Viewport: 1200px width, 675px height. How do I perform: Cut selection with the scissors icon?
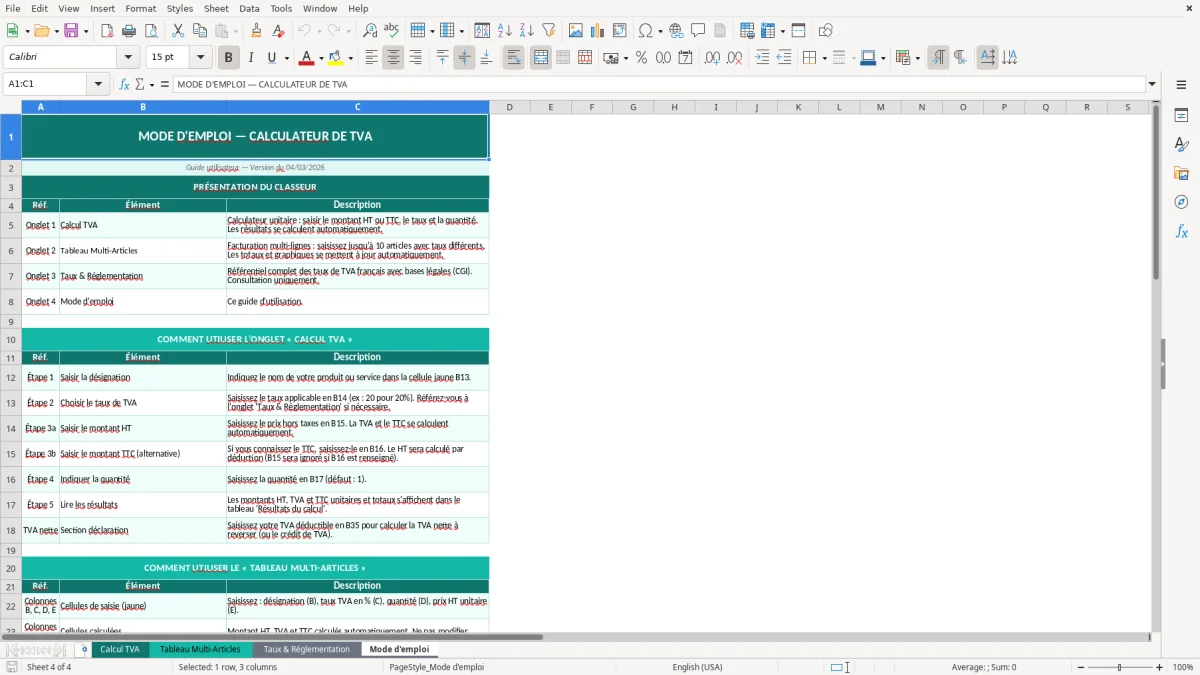click(x=177, y=31)
